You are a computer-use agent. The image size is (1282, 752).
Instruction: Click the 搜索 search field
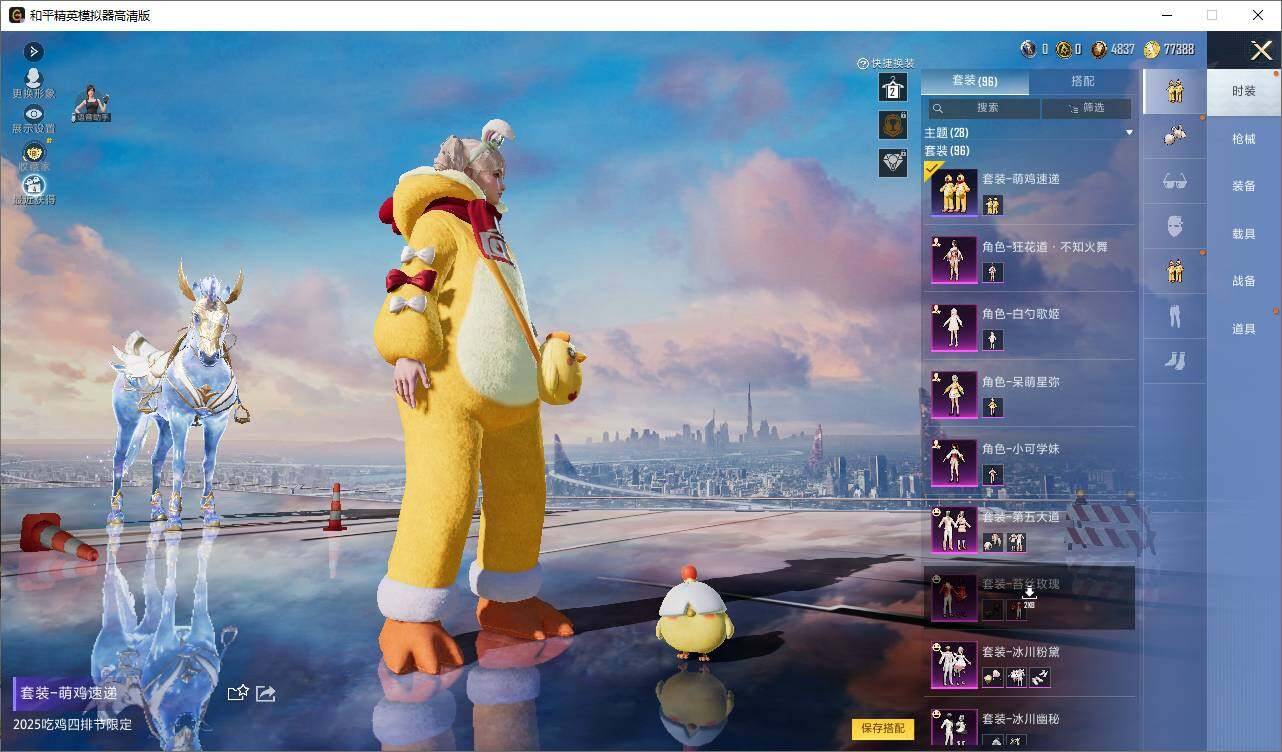click(x=985, y=108)
